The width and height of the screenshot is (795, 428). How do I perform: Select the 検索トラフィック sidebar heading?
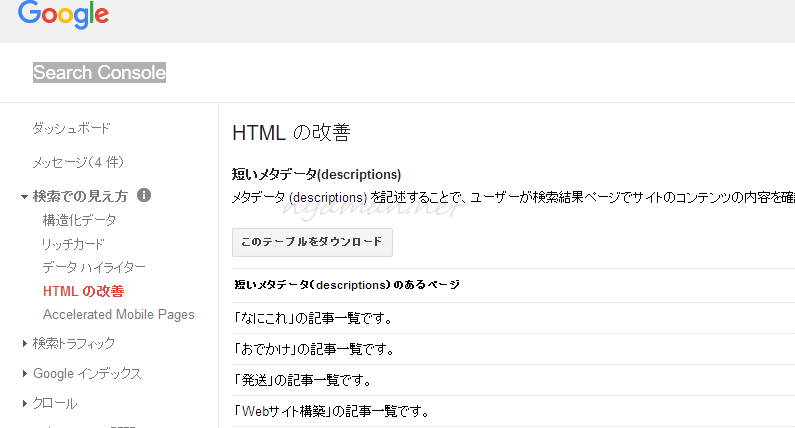point(74,343)
